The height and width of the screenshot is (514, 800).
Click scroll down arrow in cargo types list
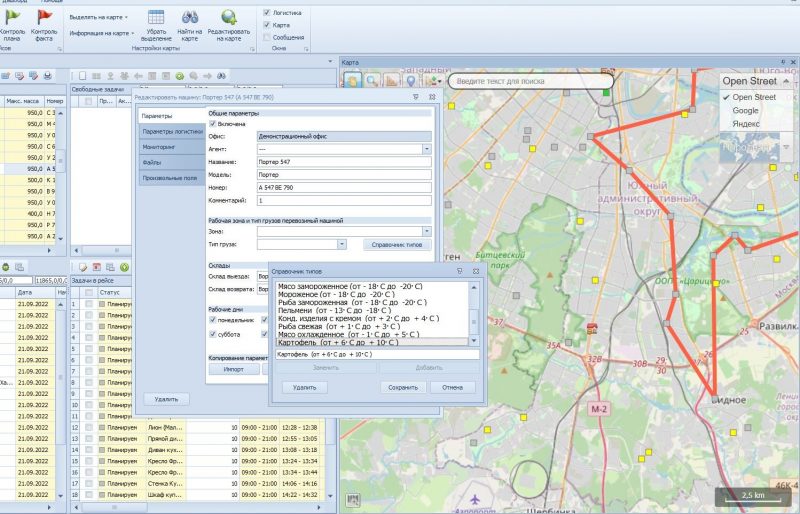coord(473,340)
